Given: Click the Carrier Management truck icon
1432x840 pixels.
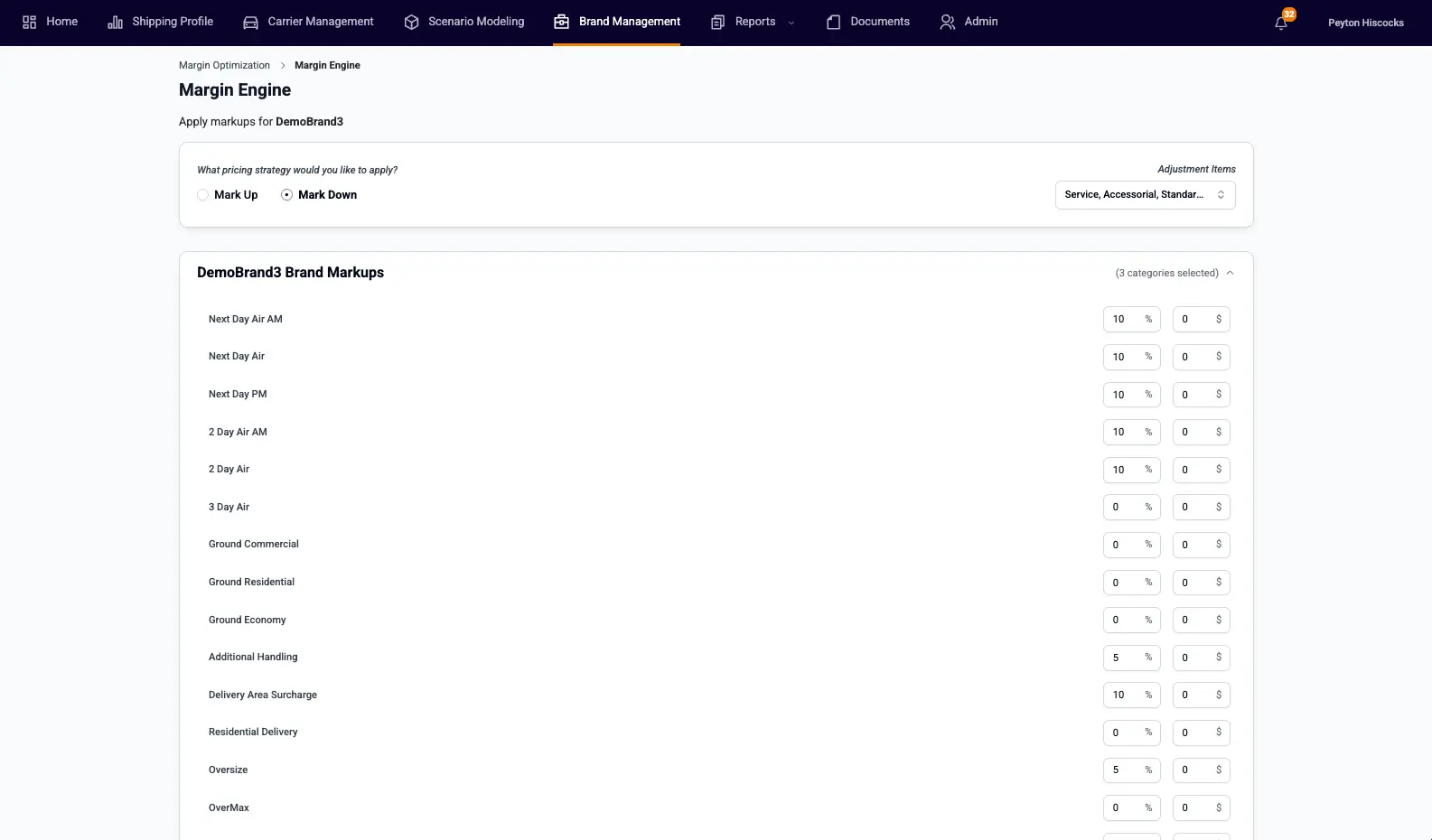Looking at the screenshot, I should 250,22.
